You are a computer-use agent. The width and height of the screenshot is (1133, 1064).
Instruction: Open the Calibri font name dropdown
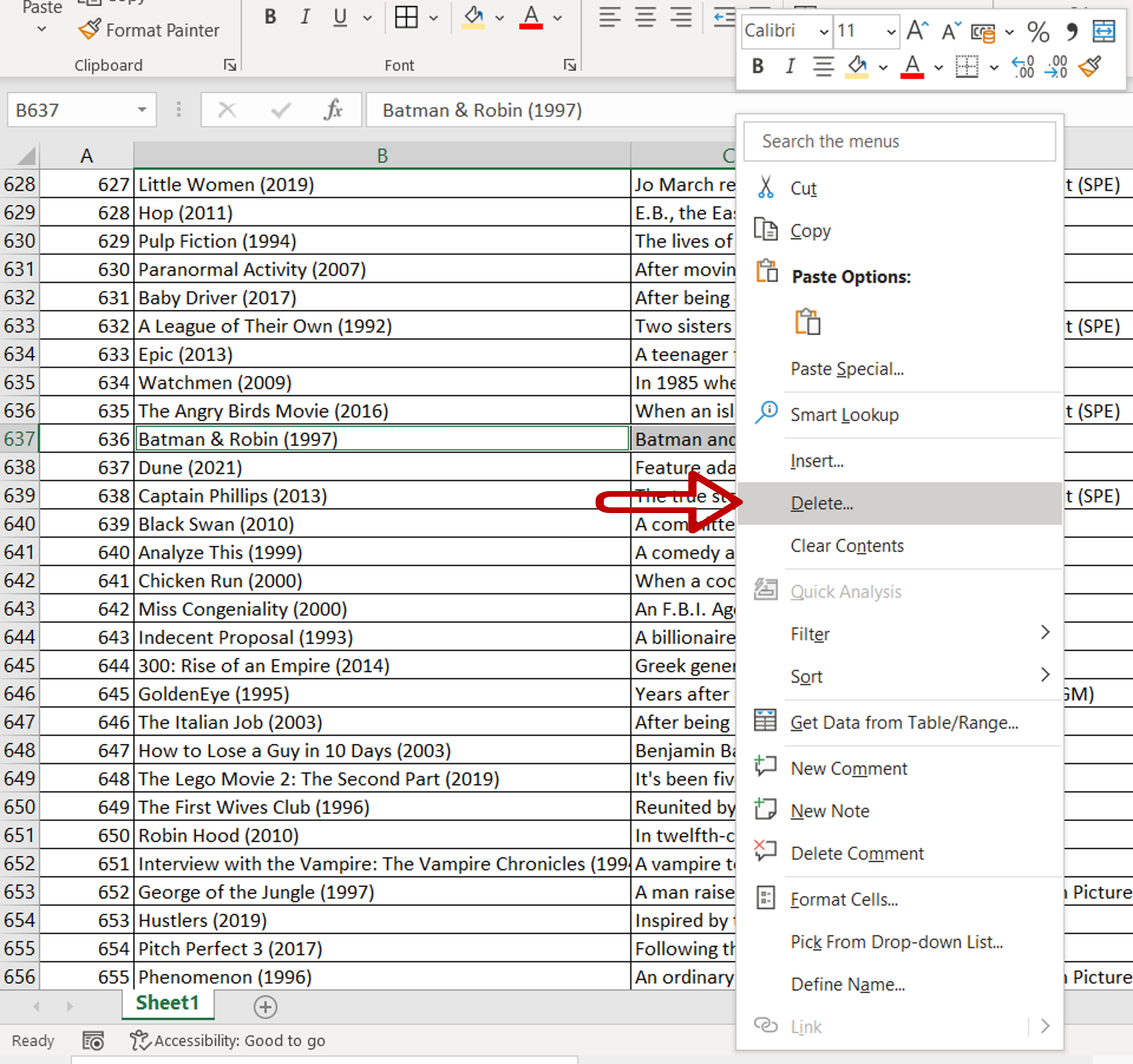(824, 31)
